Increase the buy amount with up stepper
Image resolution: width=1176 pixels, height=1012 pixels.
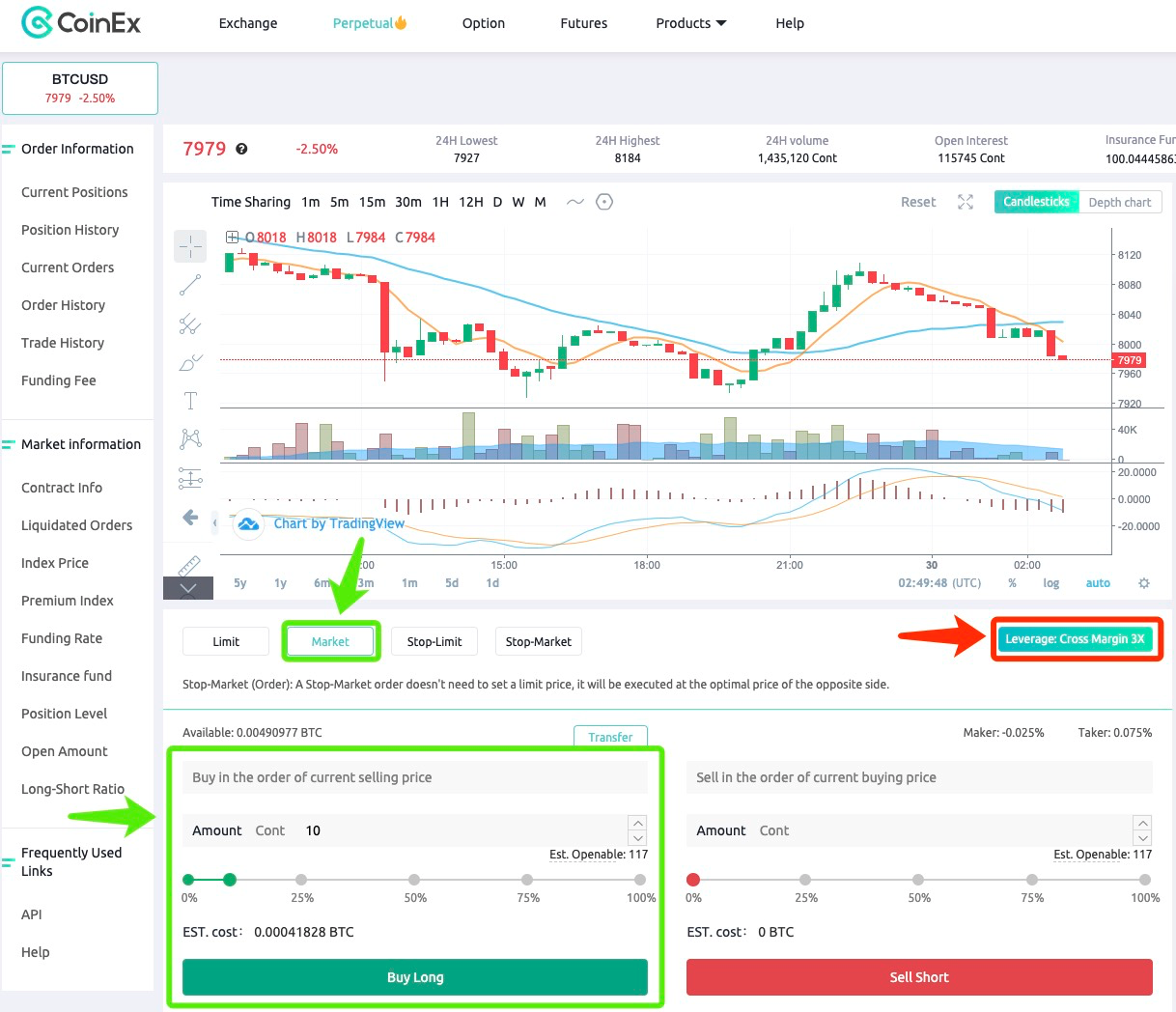[637, 823]
